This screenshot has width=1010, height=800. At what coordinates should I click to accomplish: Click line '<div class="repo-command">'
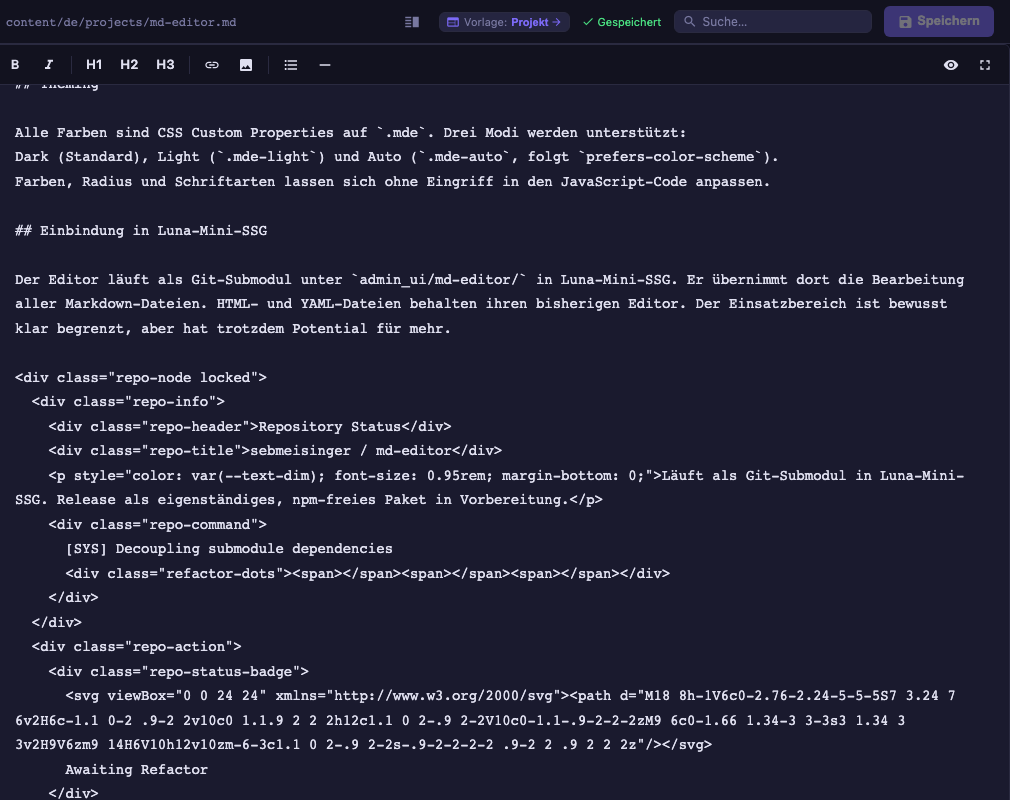[157, 524]
